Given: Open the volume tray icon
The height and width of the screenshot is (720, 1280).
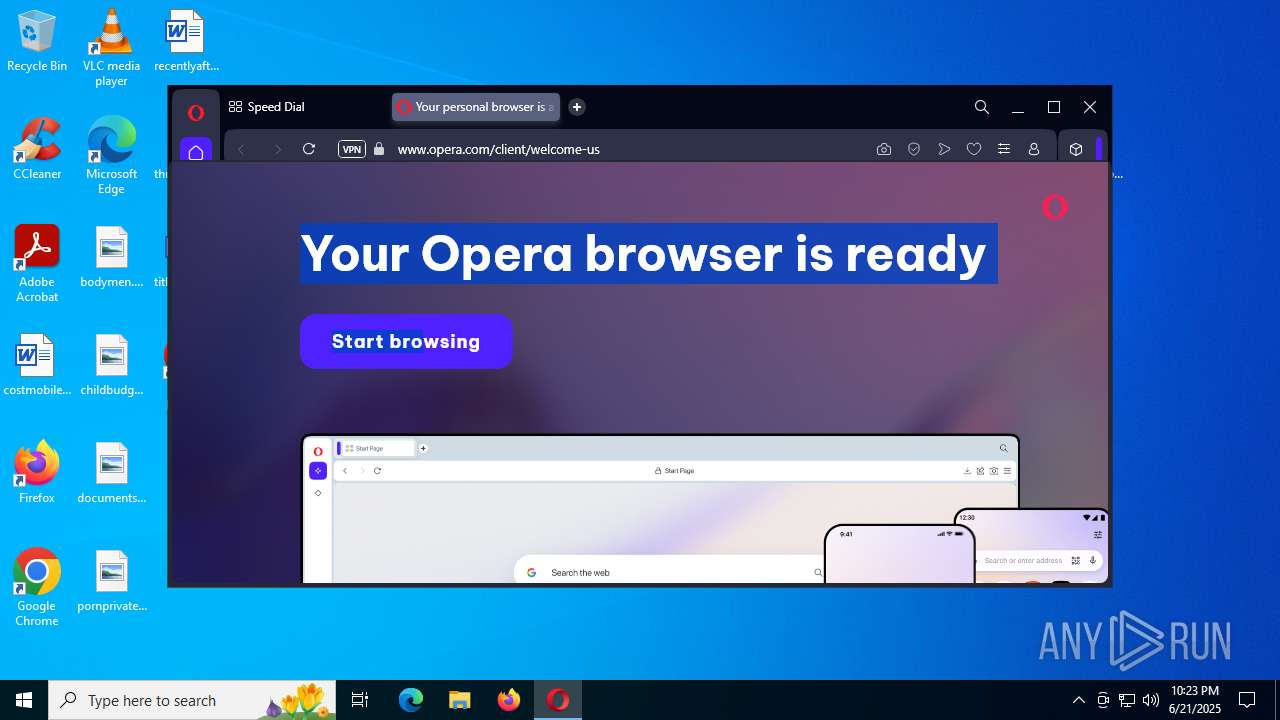Looking at the screenshot, I should [1151, 700].
